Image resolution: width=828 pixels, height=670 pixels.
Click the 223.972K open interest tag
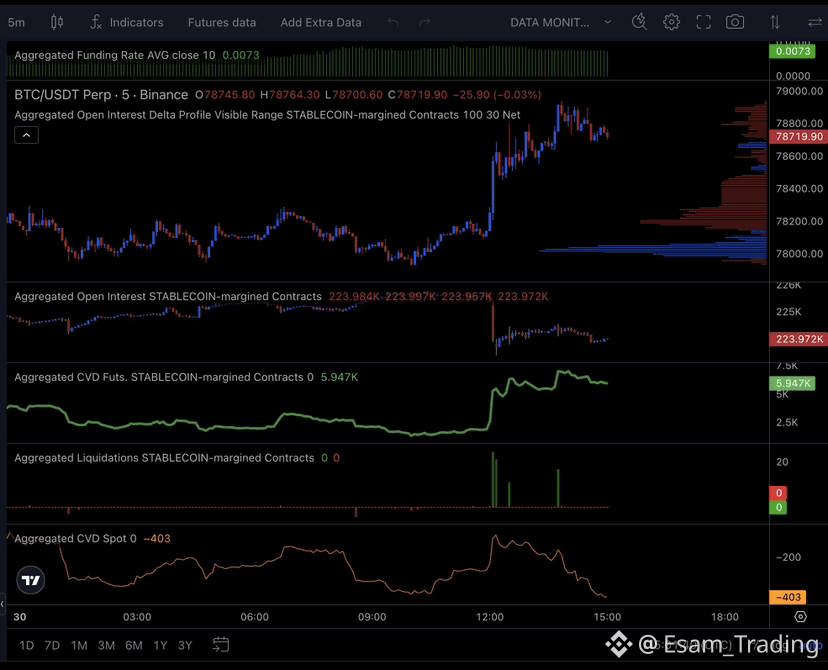point(798,339)
